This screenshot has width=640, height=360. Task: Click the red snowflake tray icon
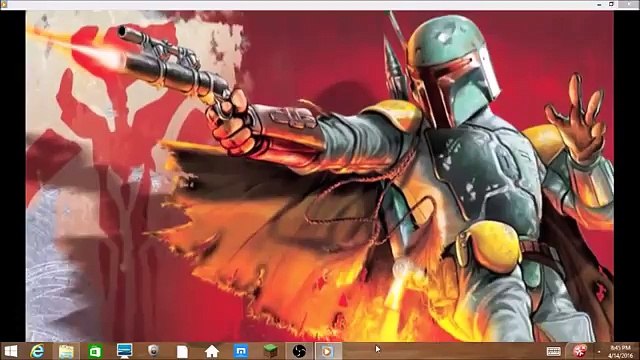click(580, 351)
